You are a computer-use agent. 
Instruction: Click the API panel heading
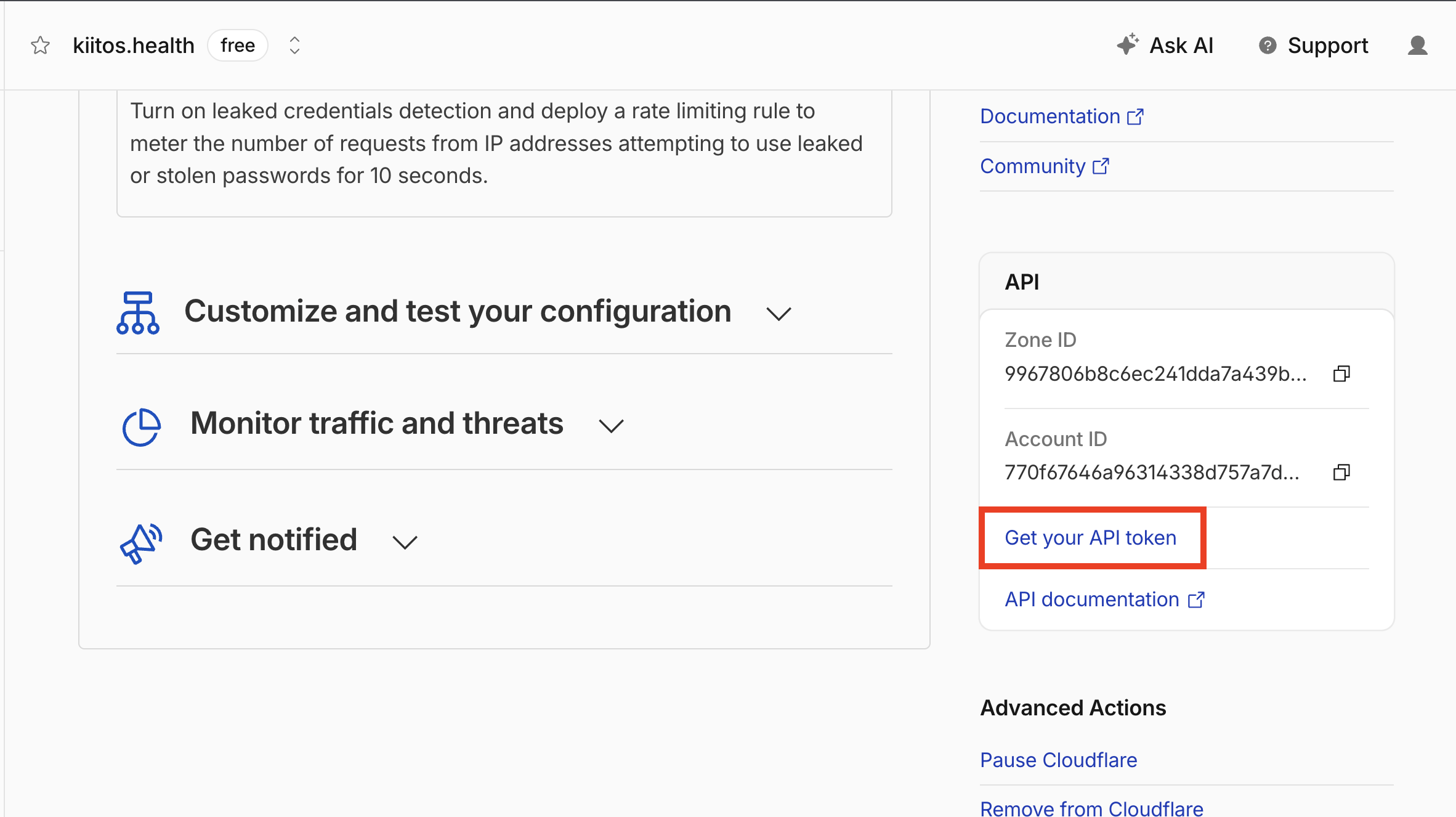[1022, 282]
